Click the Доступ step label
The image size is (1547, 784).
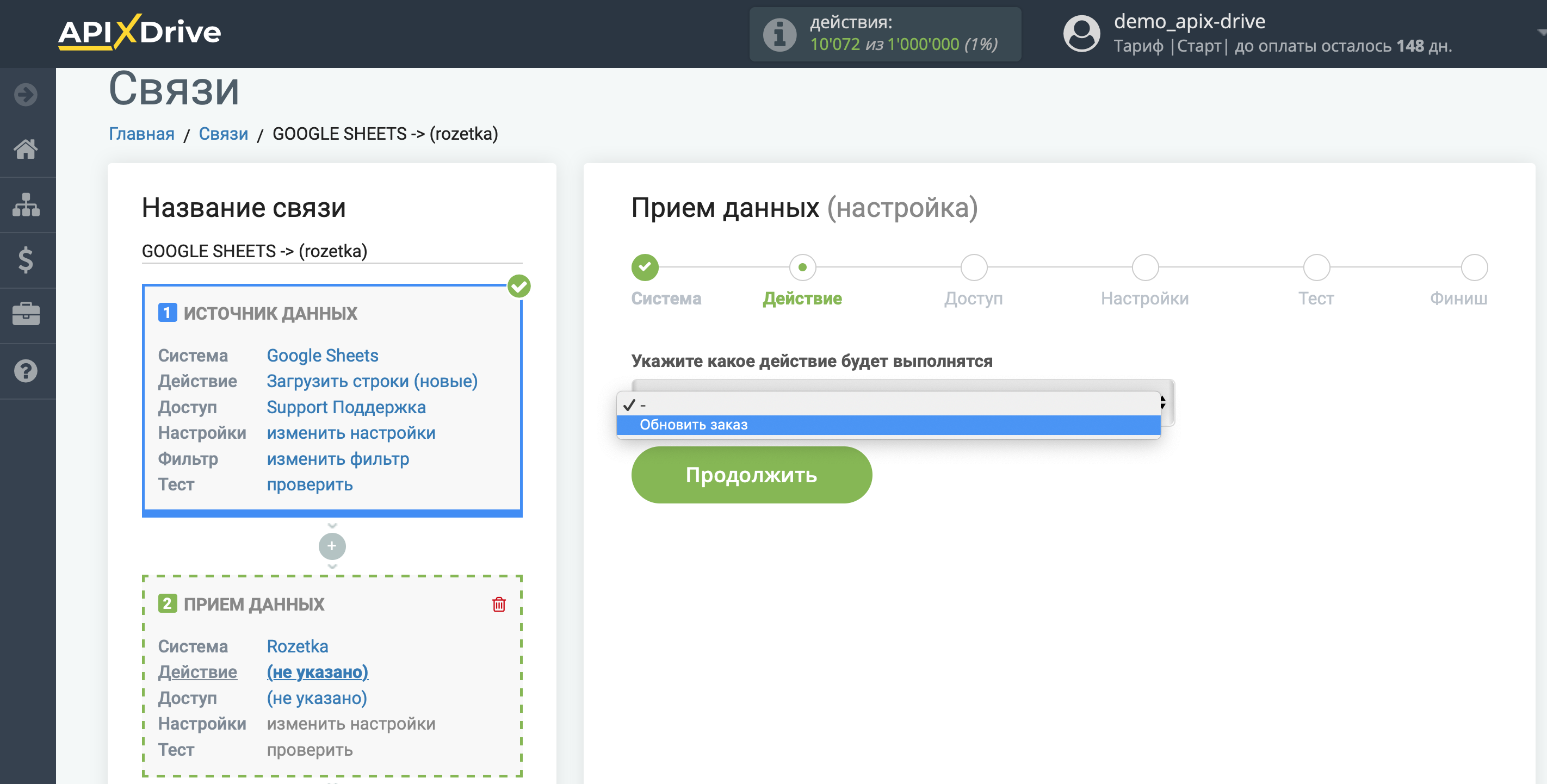click(x=974, y=298)
